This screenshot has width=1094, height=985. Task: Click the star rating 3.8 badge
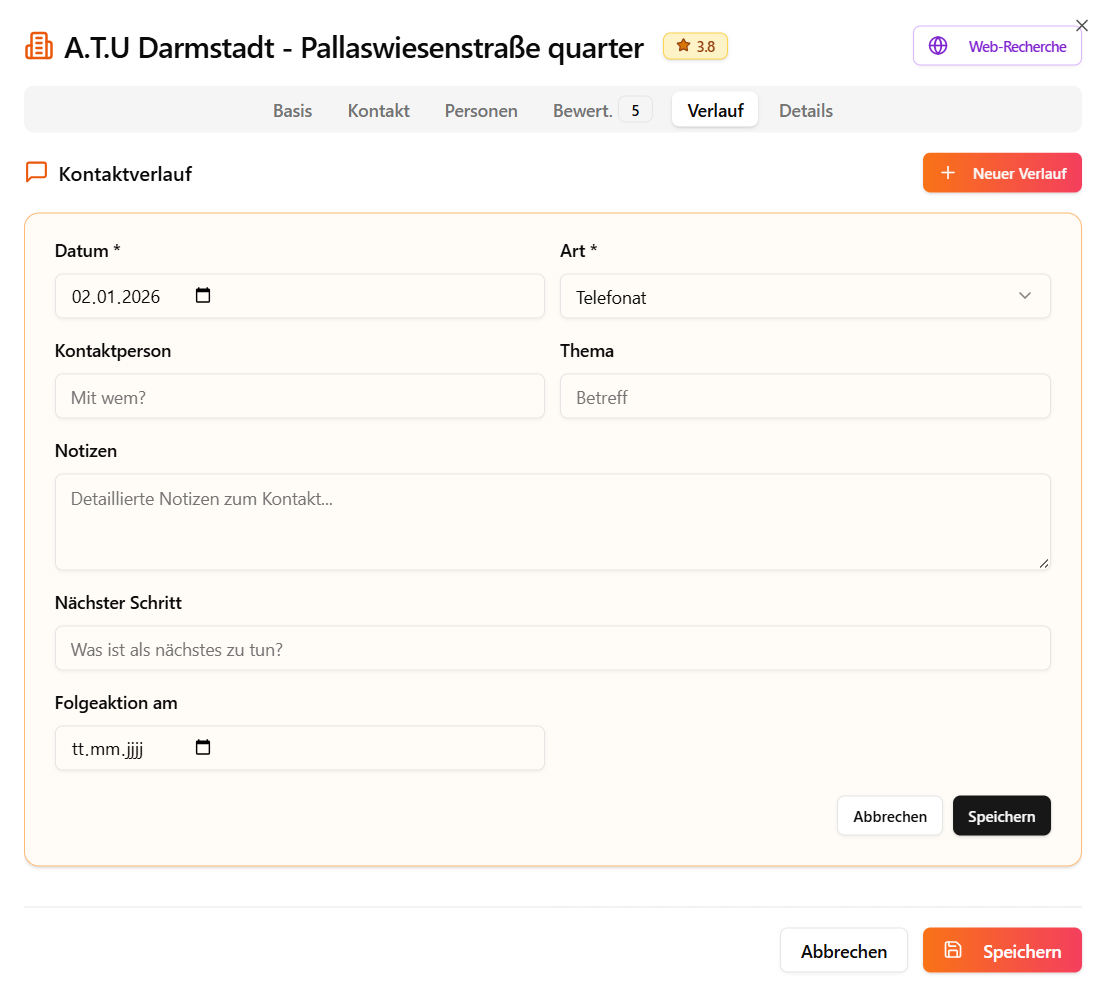695,46
